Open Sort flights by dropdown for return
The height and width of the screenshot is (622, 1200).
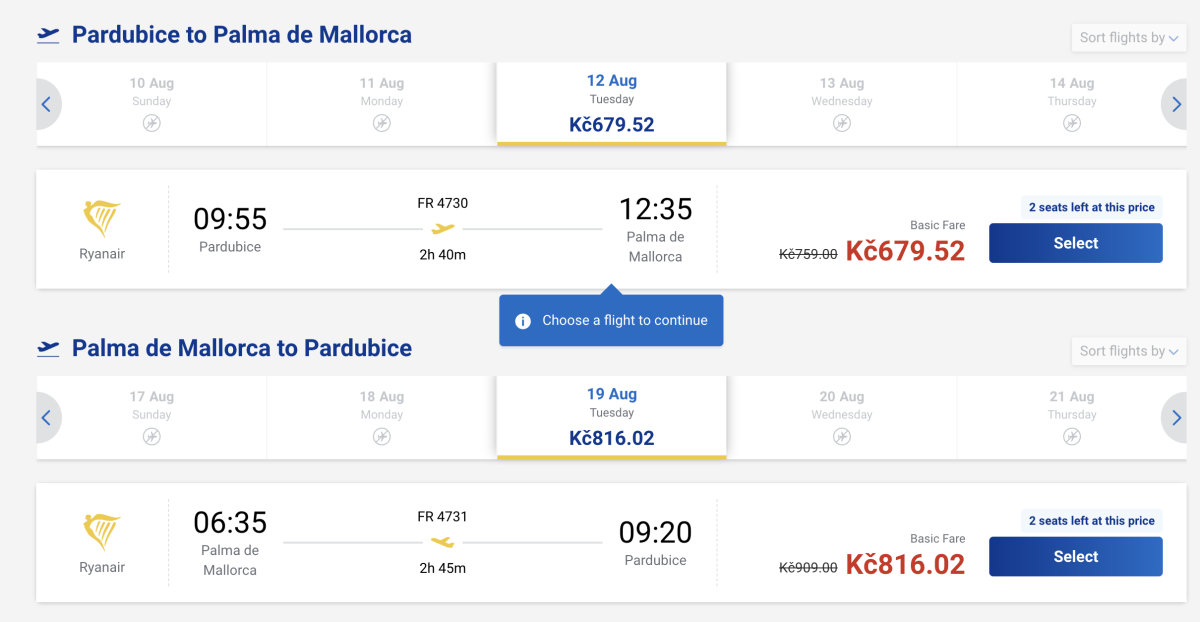(x=1128, y=351)
